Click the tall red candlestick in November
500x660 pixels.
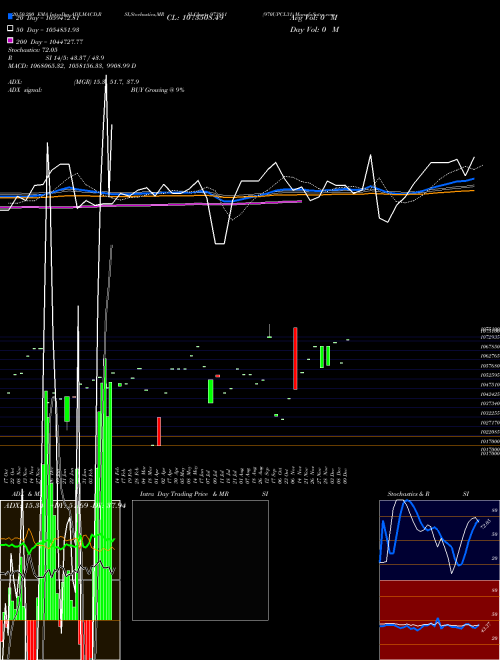click(295, 358)
